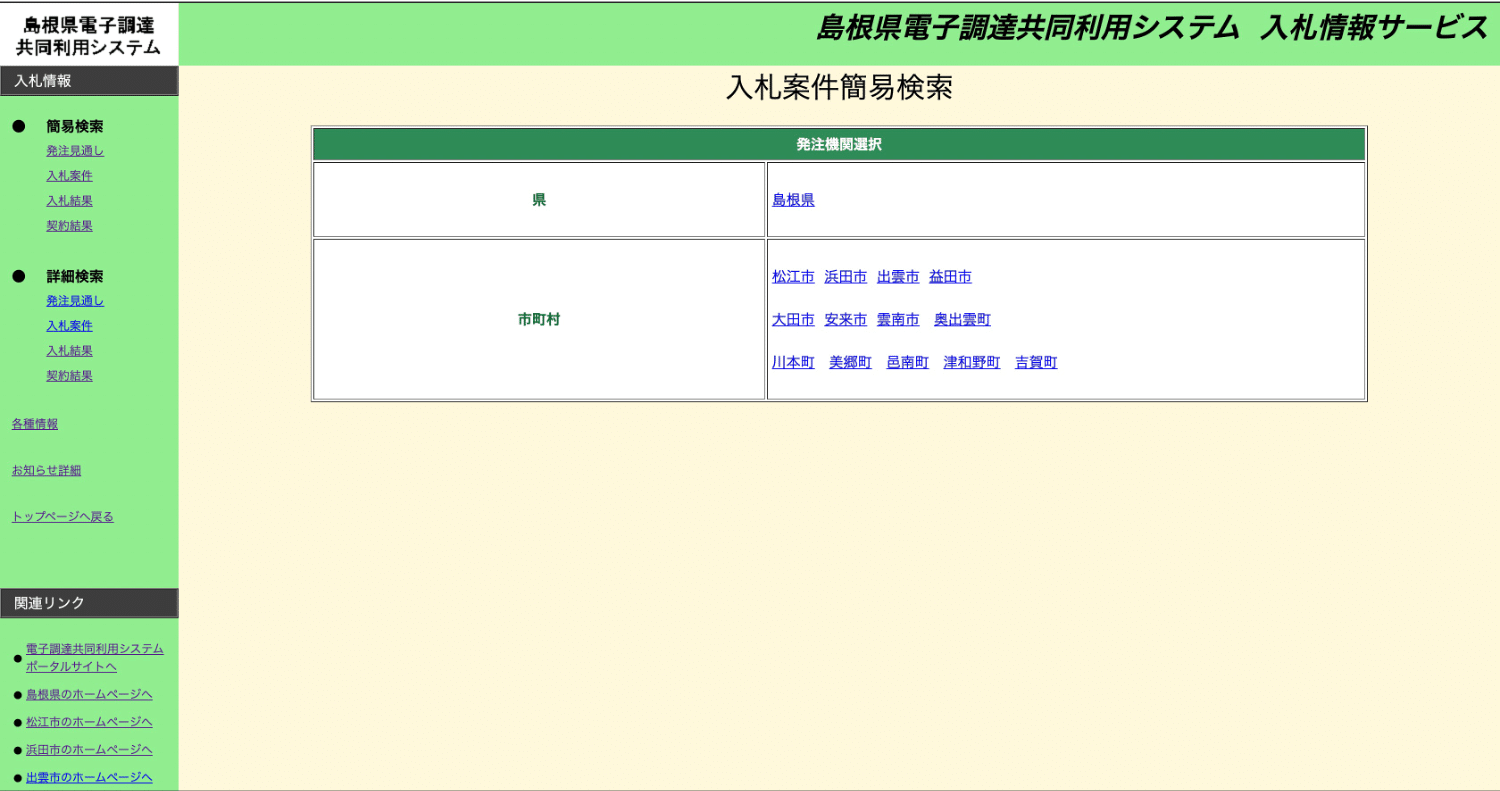
Task: Return via トップページへ戻る link
Action: pos(62,517)
